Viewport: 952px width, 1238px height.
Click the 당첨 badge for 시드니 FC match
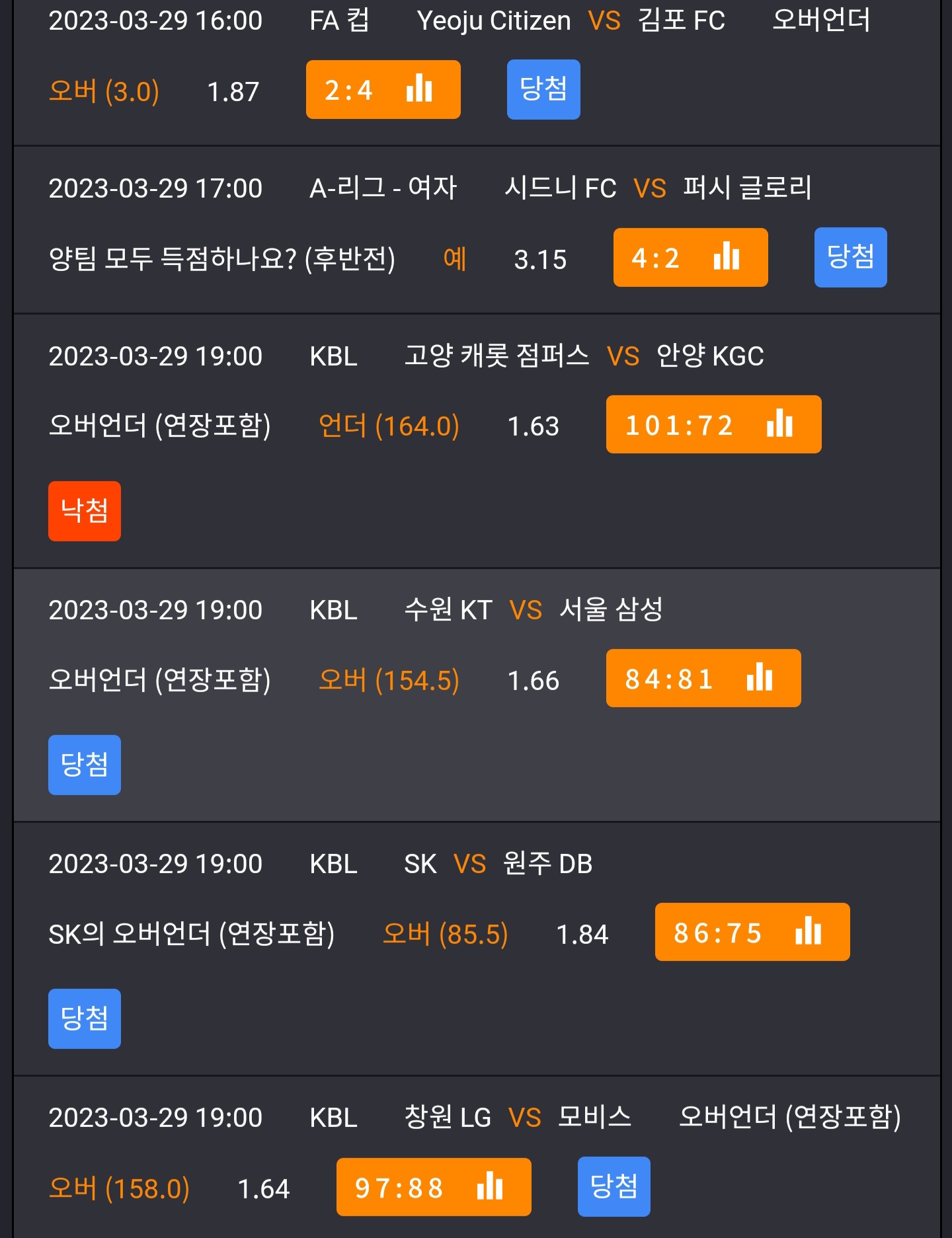tap(850, 258)
